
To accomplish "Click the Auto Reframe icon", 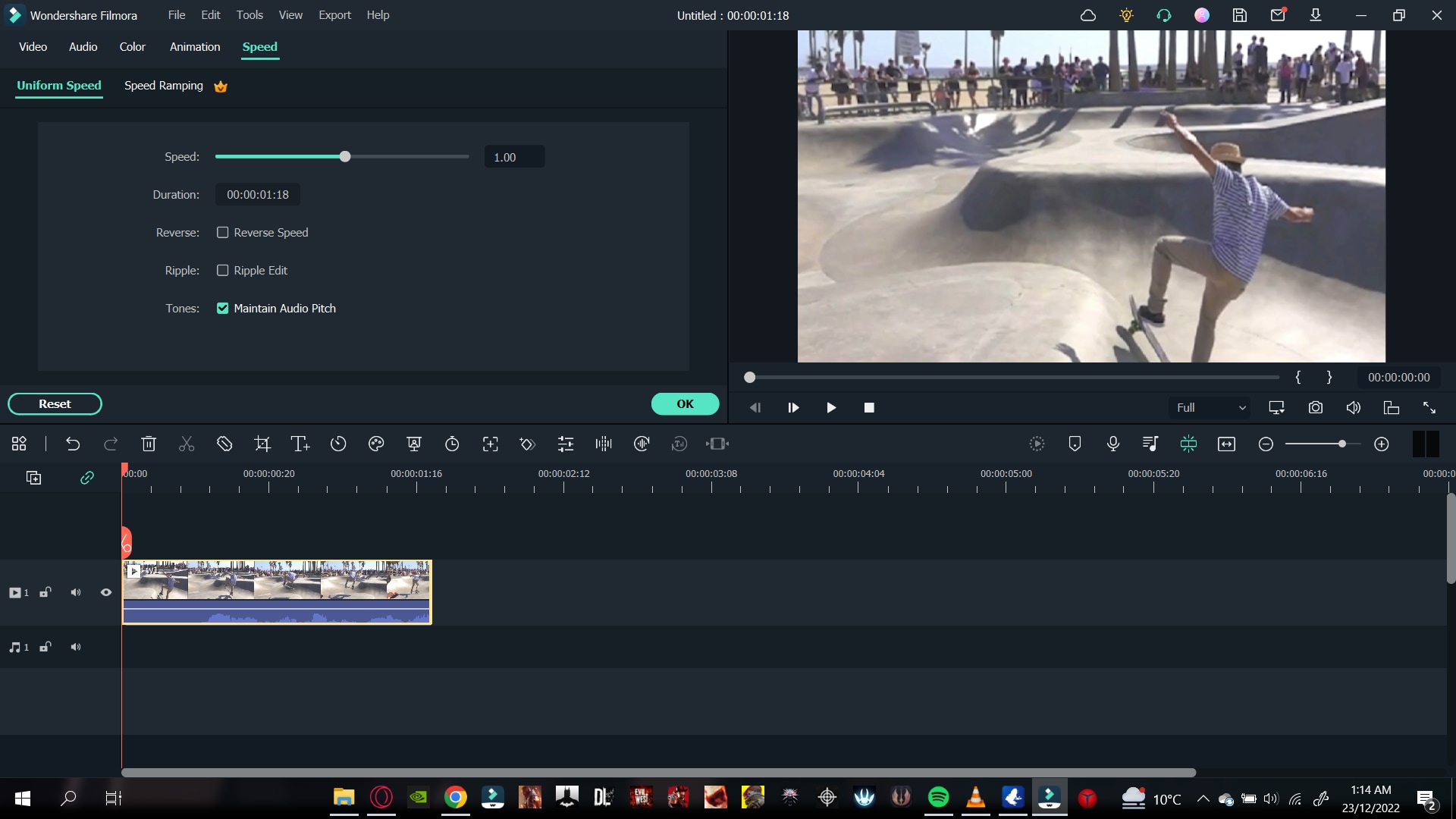I will coord(719,444).
